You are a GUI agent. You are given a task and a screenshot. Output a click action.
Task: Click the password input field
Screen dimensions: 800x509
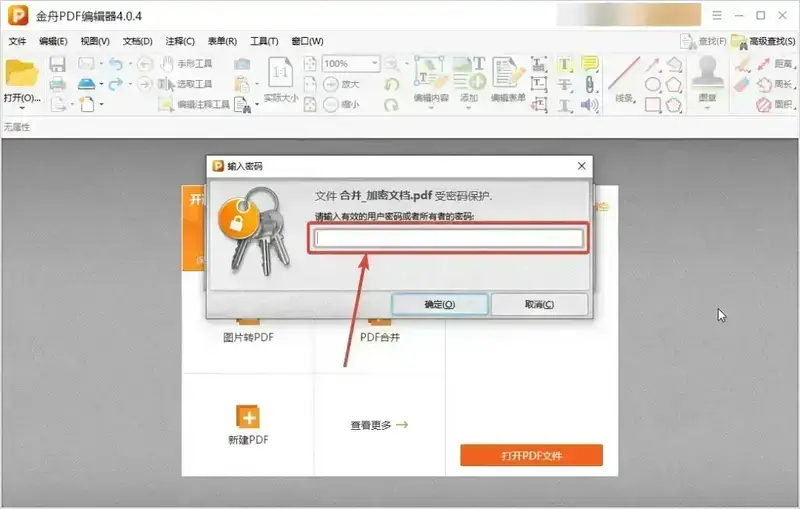coord(449,238)
